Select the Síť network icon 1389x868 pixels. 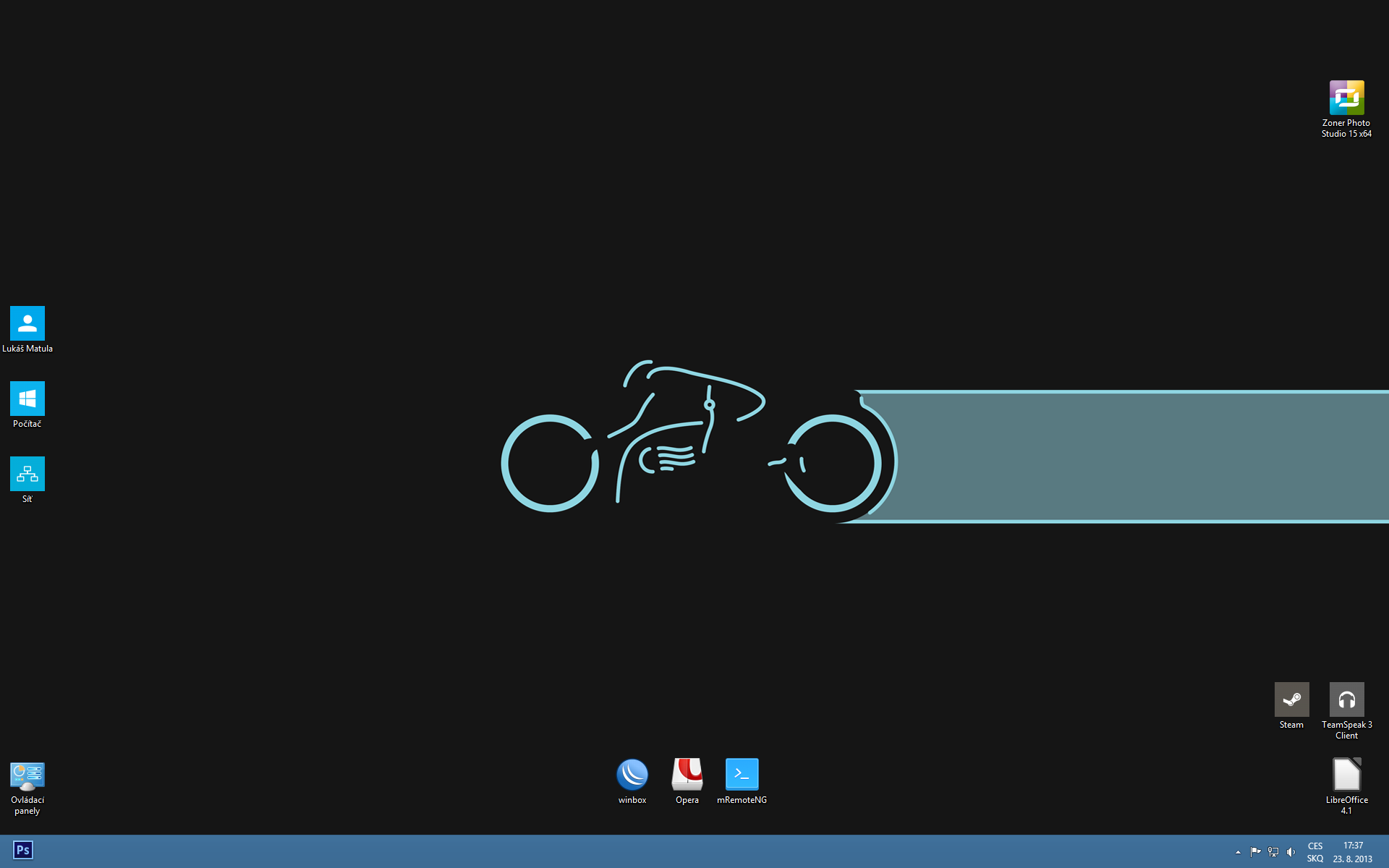27,474
